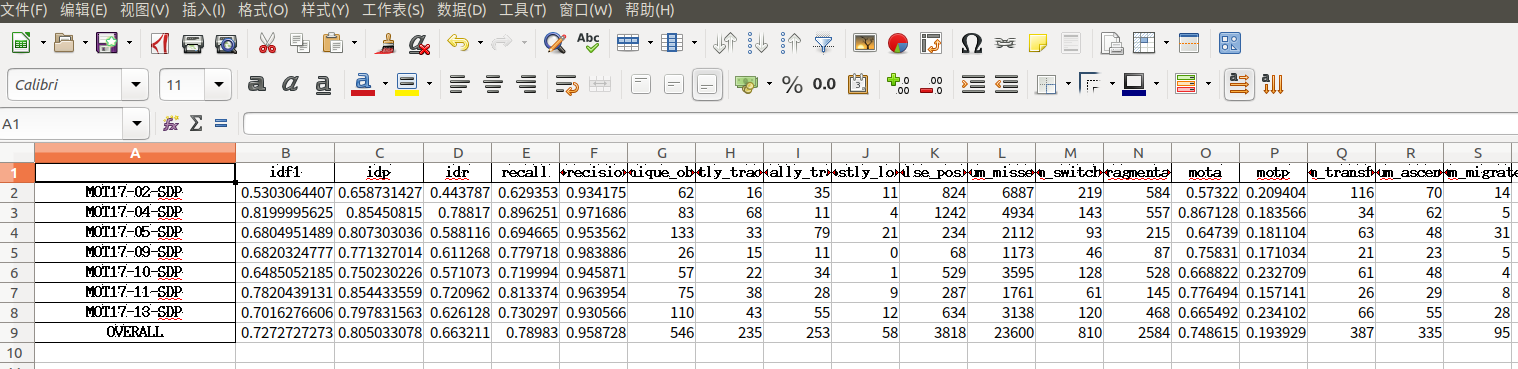Insert an image from toolbar

point(864,43)
